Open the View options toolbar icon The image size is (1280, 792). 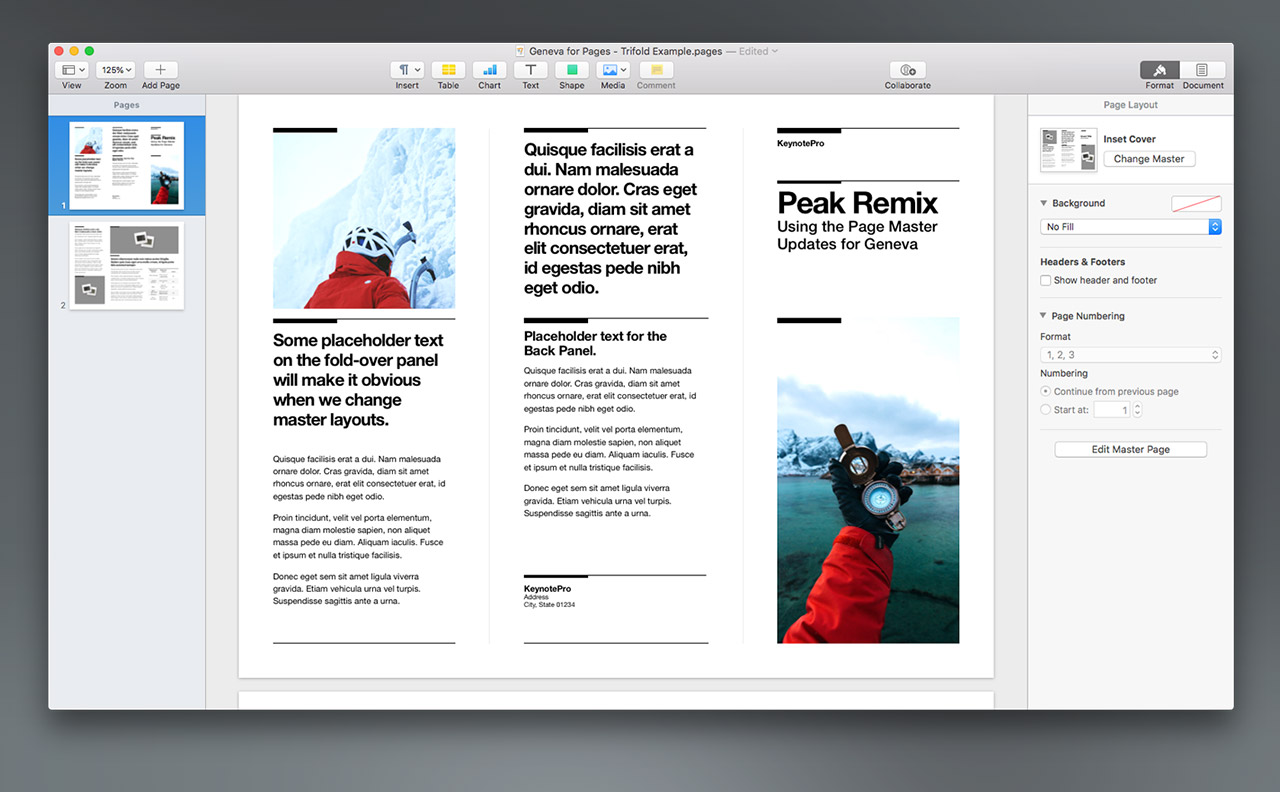point(71,70)
